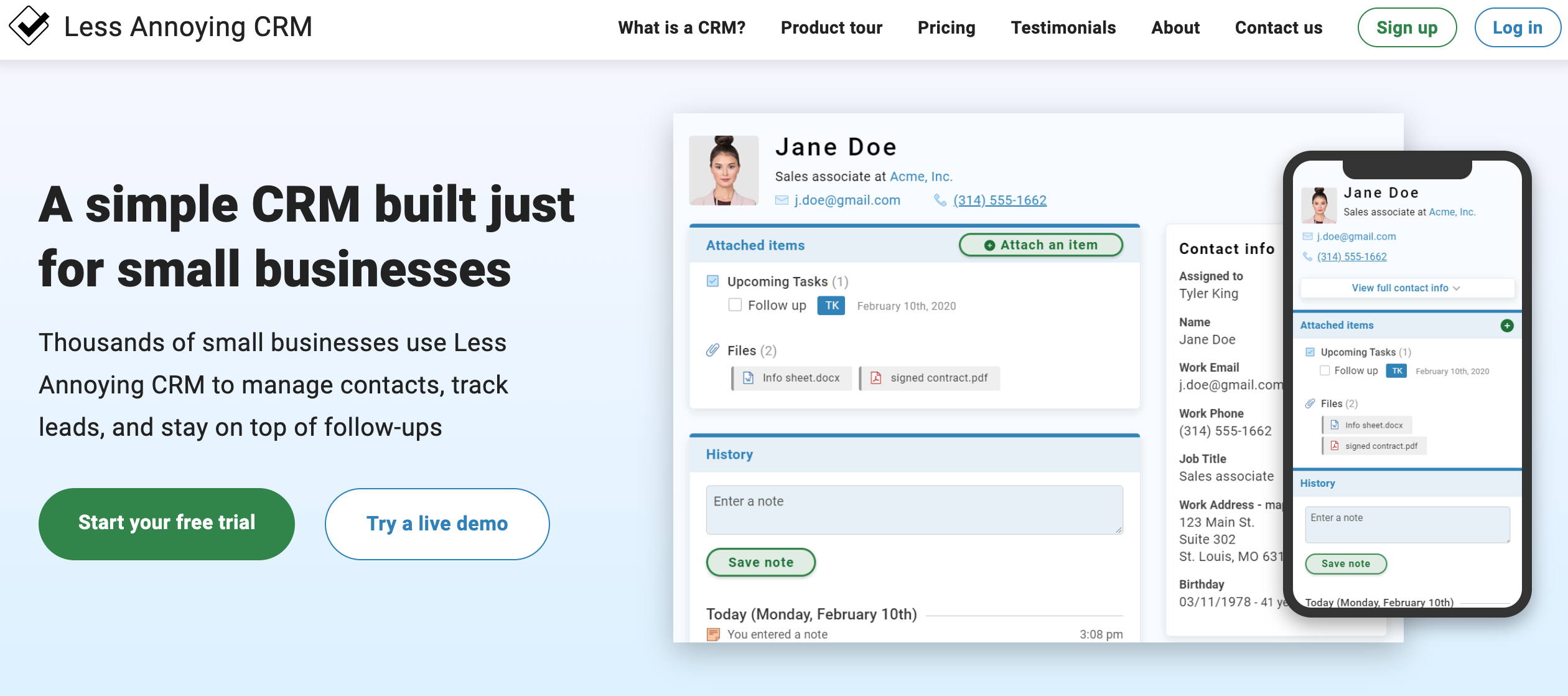Click Save note in the desktop preview
This screenshot has height=696, width=1568.
coord(761,562)
